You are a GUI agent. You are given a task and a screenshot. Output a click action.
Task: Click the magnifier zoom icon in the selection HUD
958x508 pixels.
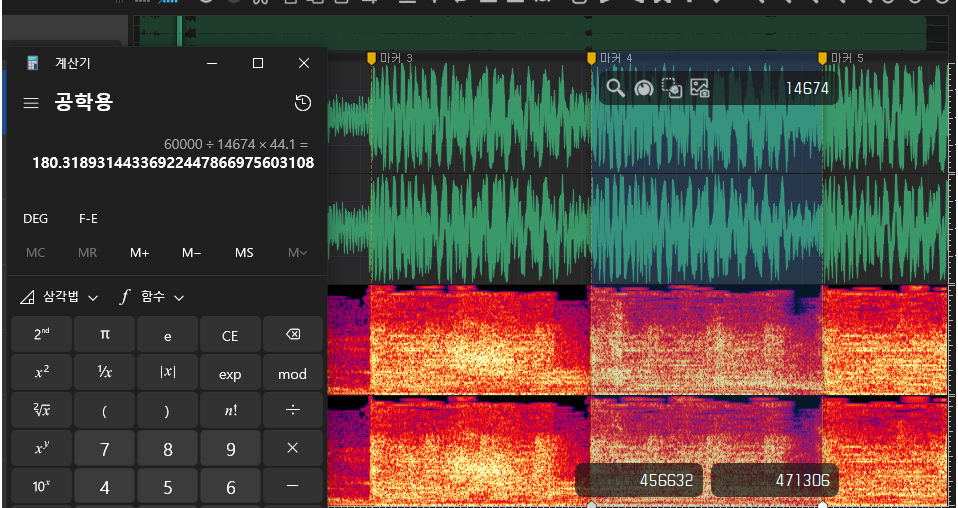click(615, 89)
